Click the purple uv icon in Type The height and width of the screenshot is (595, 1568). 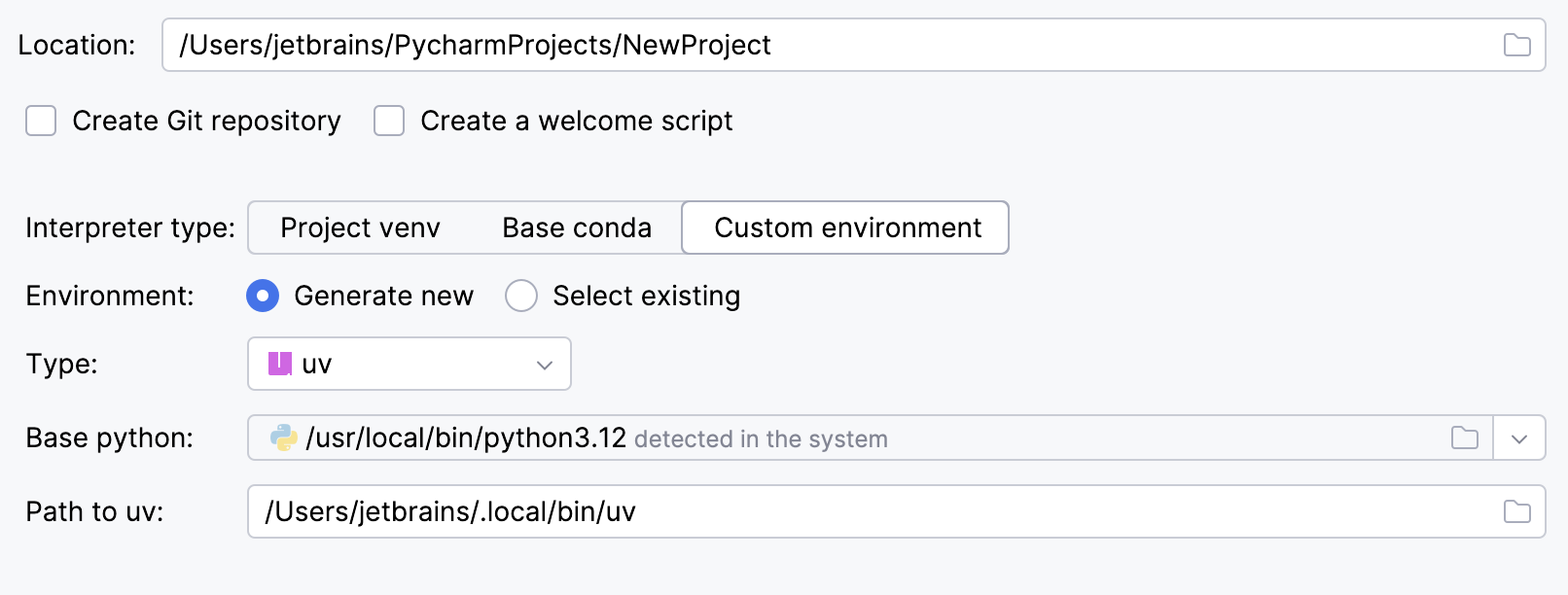tap(280, 364)
